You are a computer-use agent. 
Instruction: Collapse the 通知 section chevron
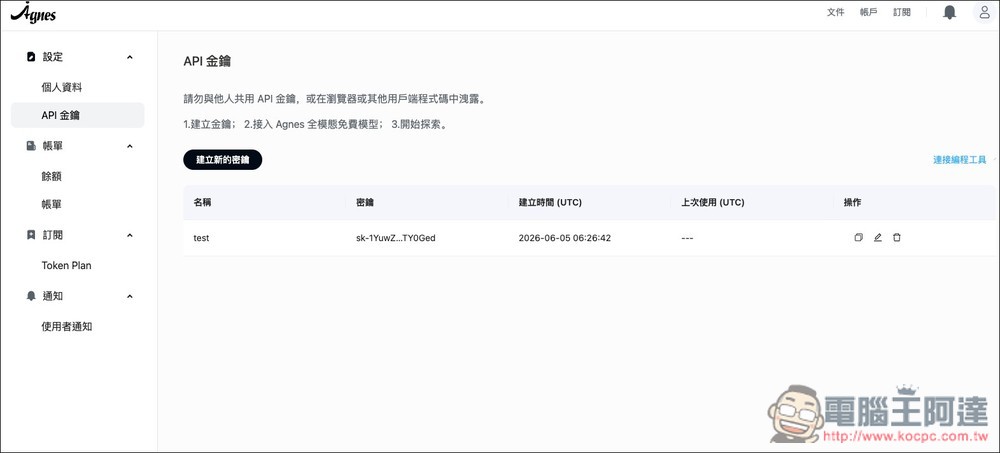click(x=129, y=297)
